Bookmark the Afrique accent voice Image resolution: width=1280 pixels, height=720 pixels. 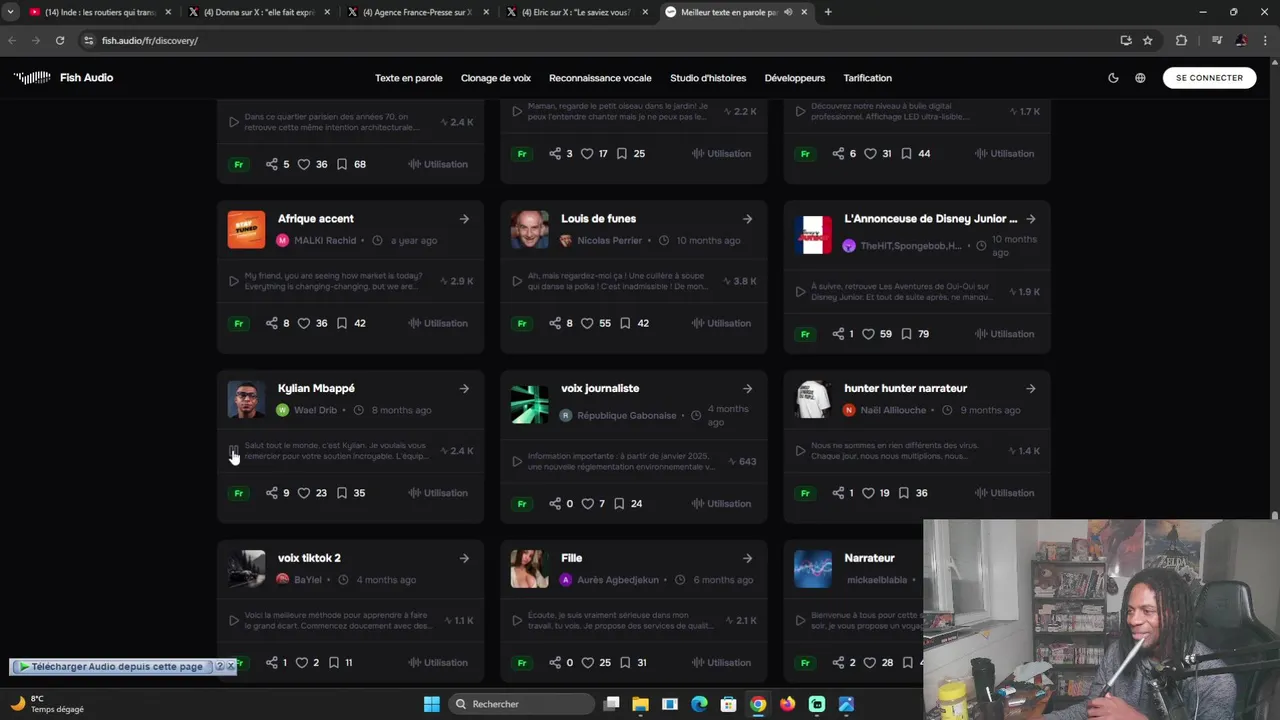(342, 323)
